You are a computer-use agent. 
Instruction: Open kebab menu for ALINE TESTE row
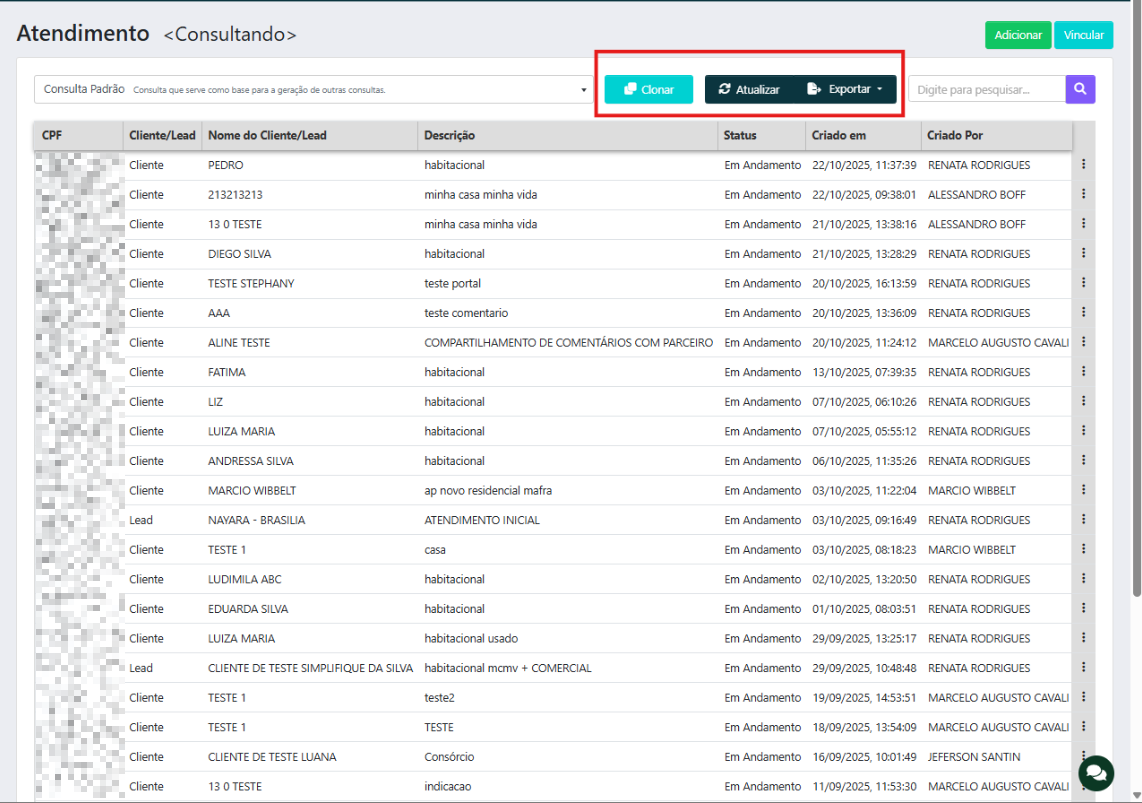tap(1083, 342)
